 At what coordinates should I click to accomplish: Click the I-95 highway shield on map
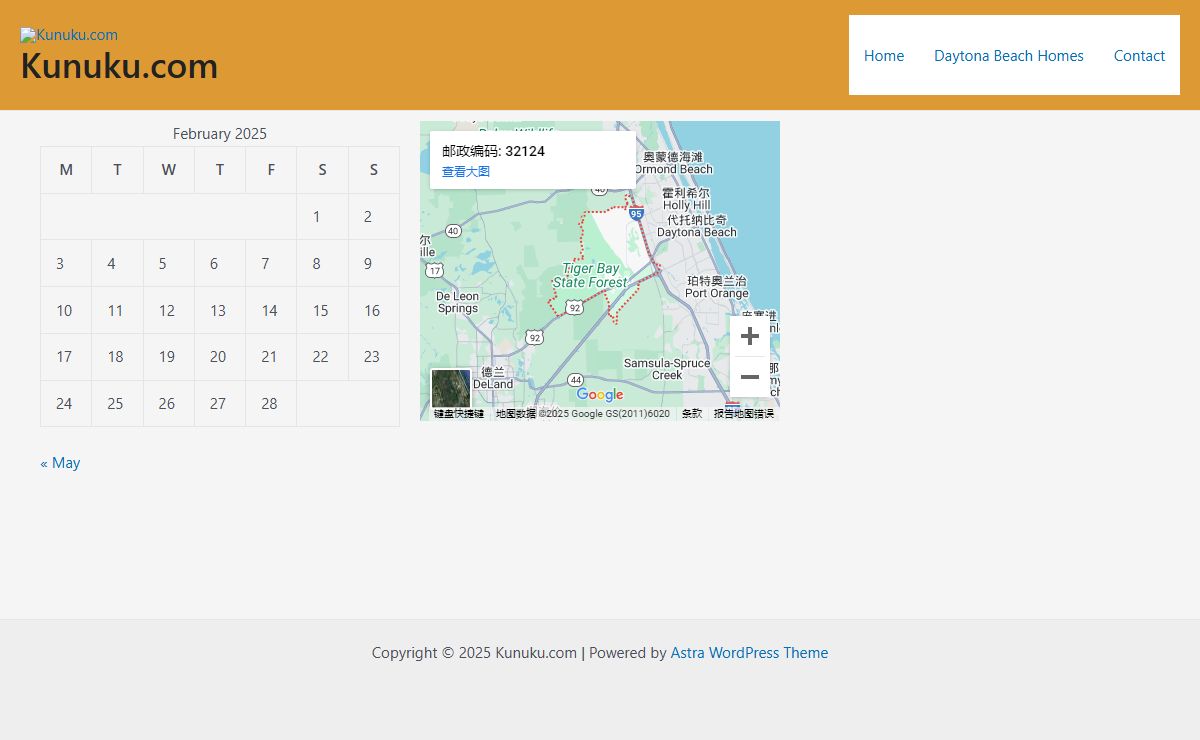636,213
